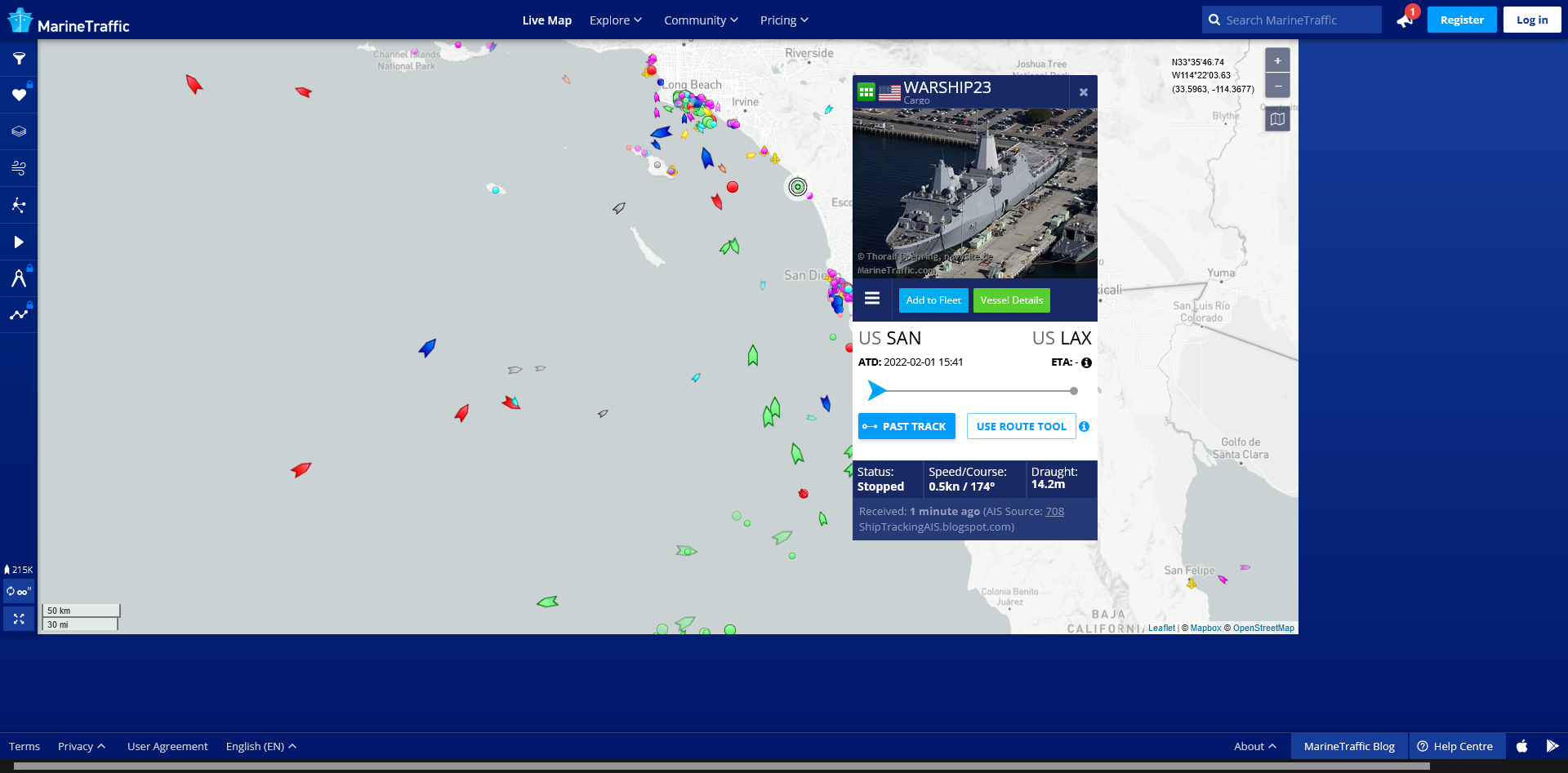Viewport: 1568px width, 773px height.
Task: Open My Fleets heart icon
Action: tap(19, 95)
